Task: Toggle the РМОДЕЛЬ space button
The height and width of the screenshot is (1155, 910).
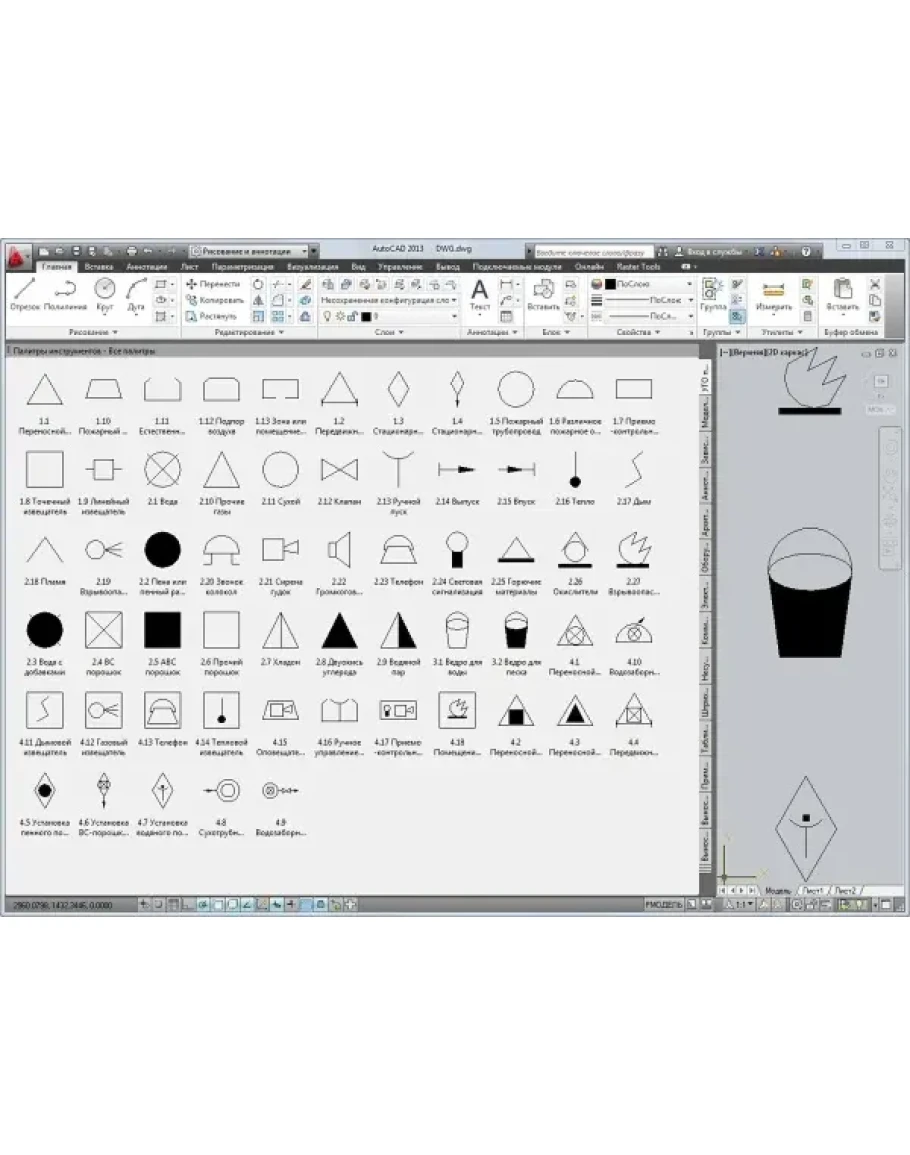Action: (664, 904)
